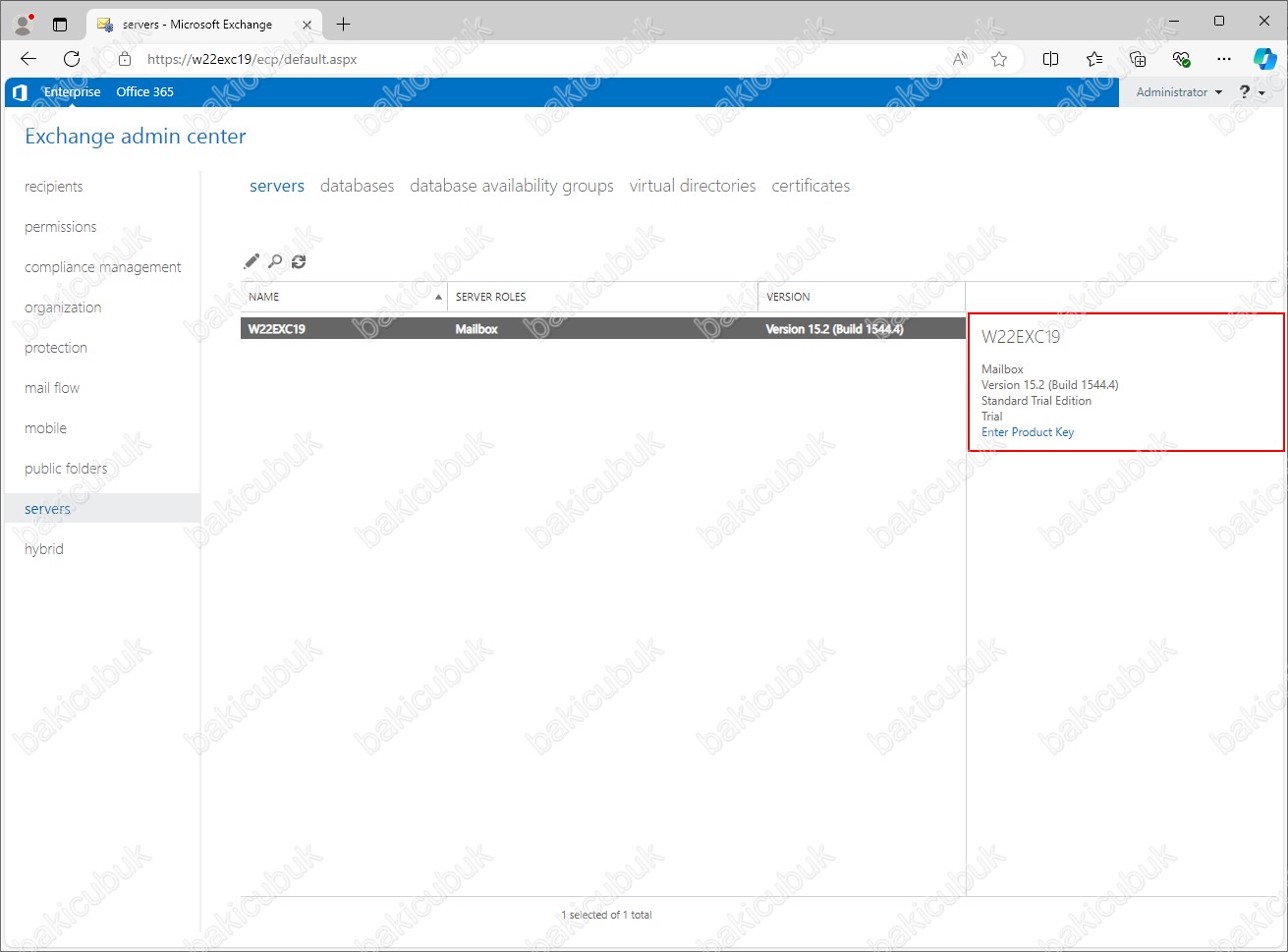Image resolution: width=1288 pixels, height=952 pixels.
Task: Click Version 15.2 (Build 1544.4) table cell
Action: (x=834, y=329)
